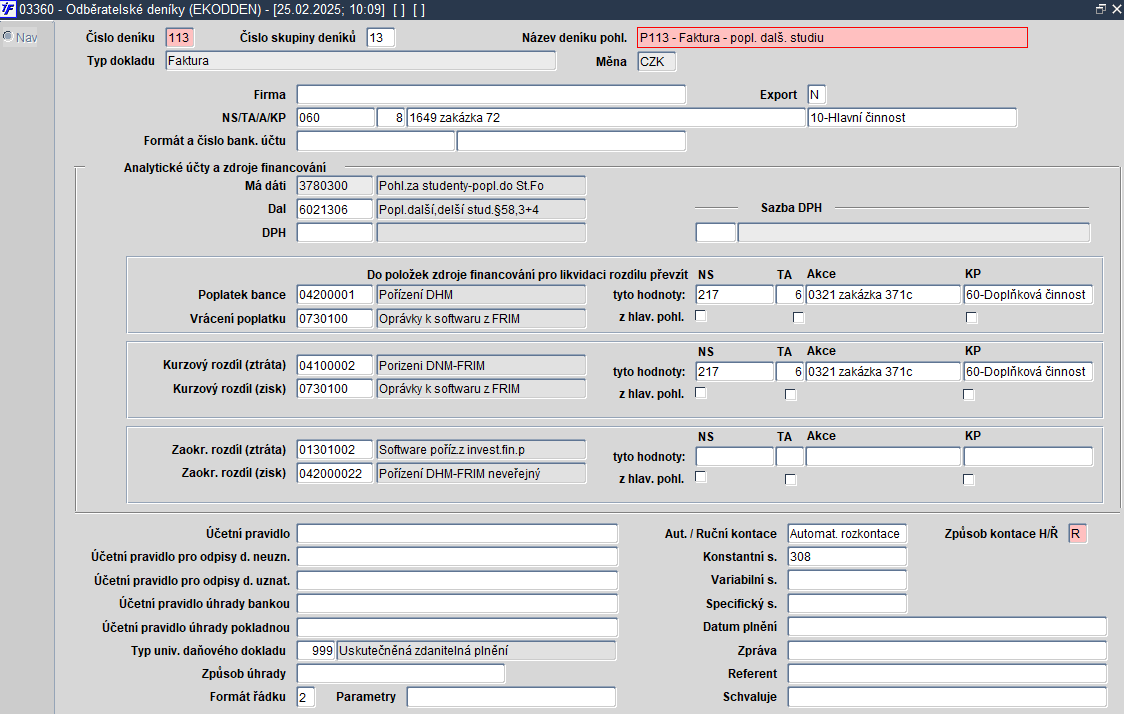Click the Má dáti account field 3780300
The image size is (1124, 714).
click(x=335, y=186)
